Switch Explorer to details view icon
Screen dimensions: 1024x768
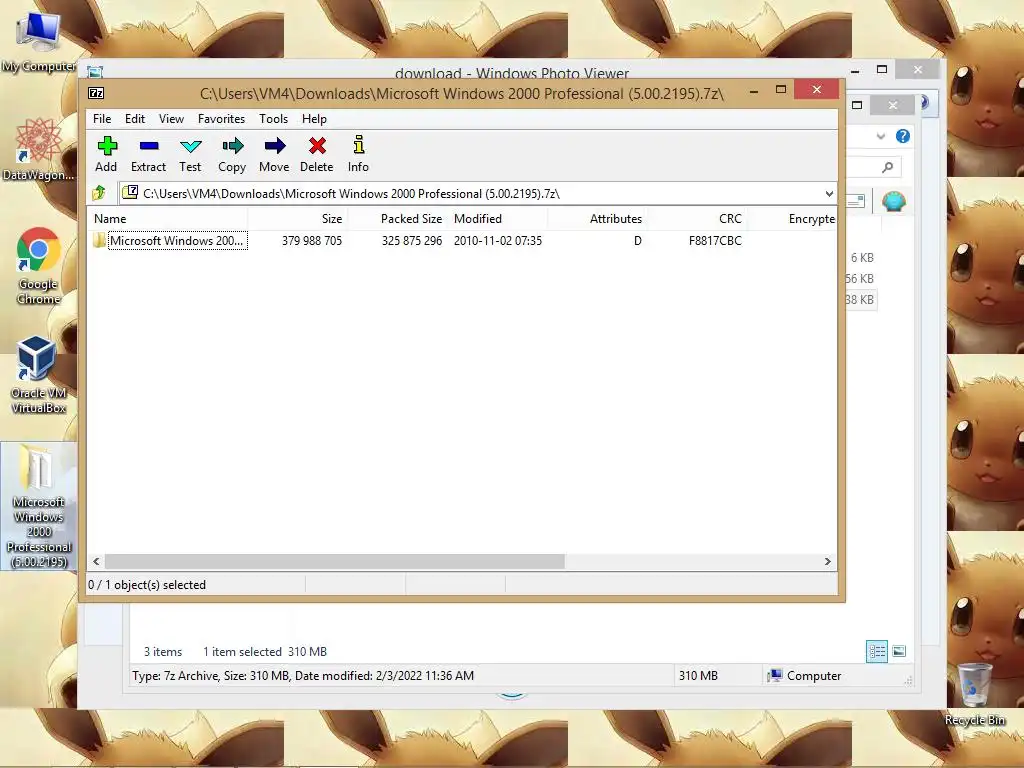[x=876, y=651]
